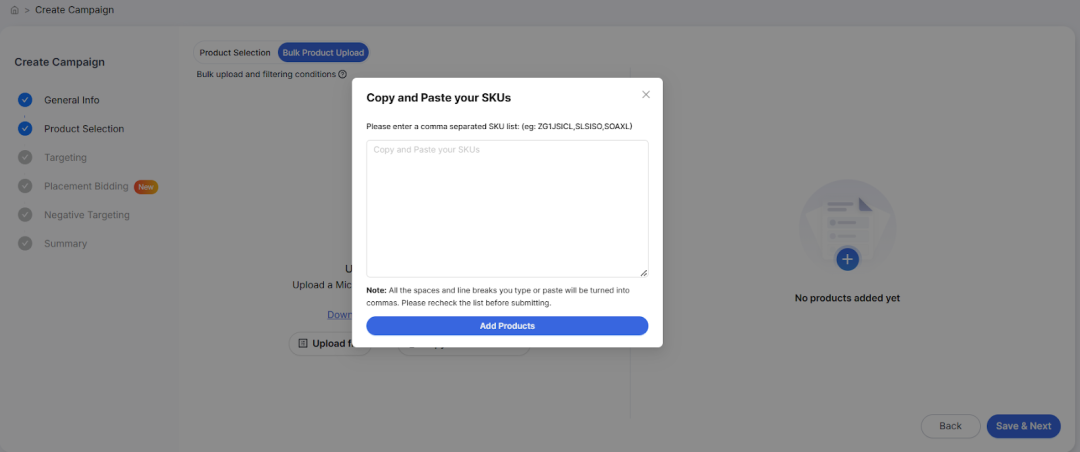Click Save & Next
Image resolution: width=1080 pixels, height=452 pixels.
tap(1023, 426)
